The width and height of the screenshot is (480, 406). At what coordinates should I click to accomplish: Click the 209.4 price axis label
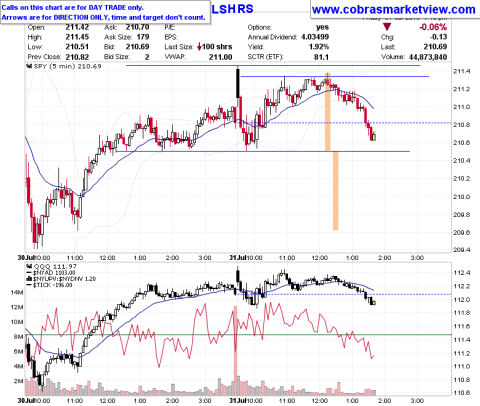[x=462, y=250]
